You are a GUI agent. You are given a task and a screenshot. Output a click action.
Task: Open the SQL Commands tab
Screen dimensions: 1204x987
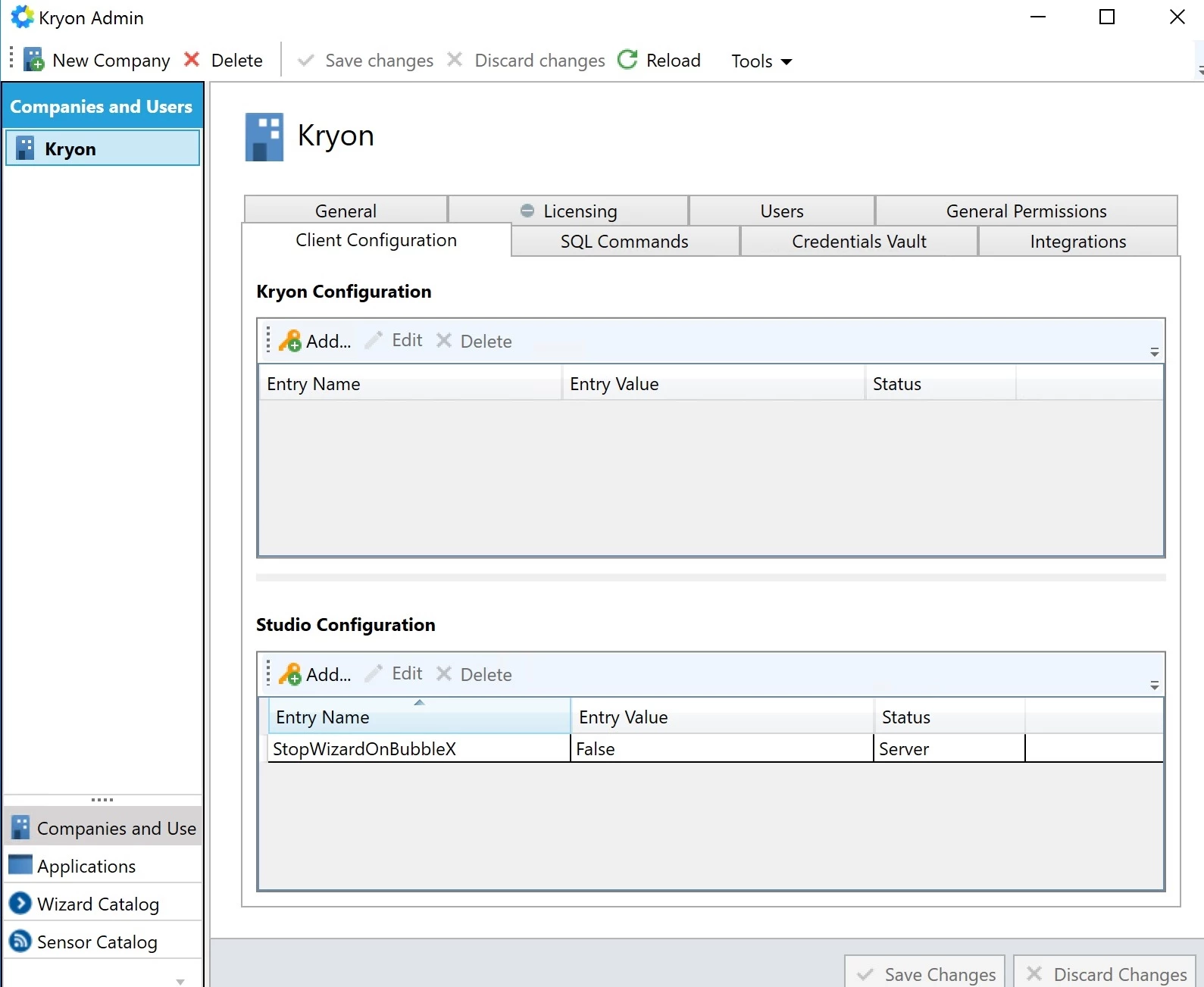tap(625, 242)
